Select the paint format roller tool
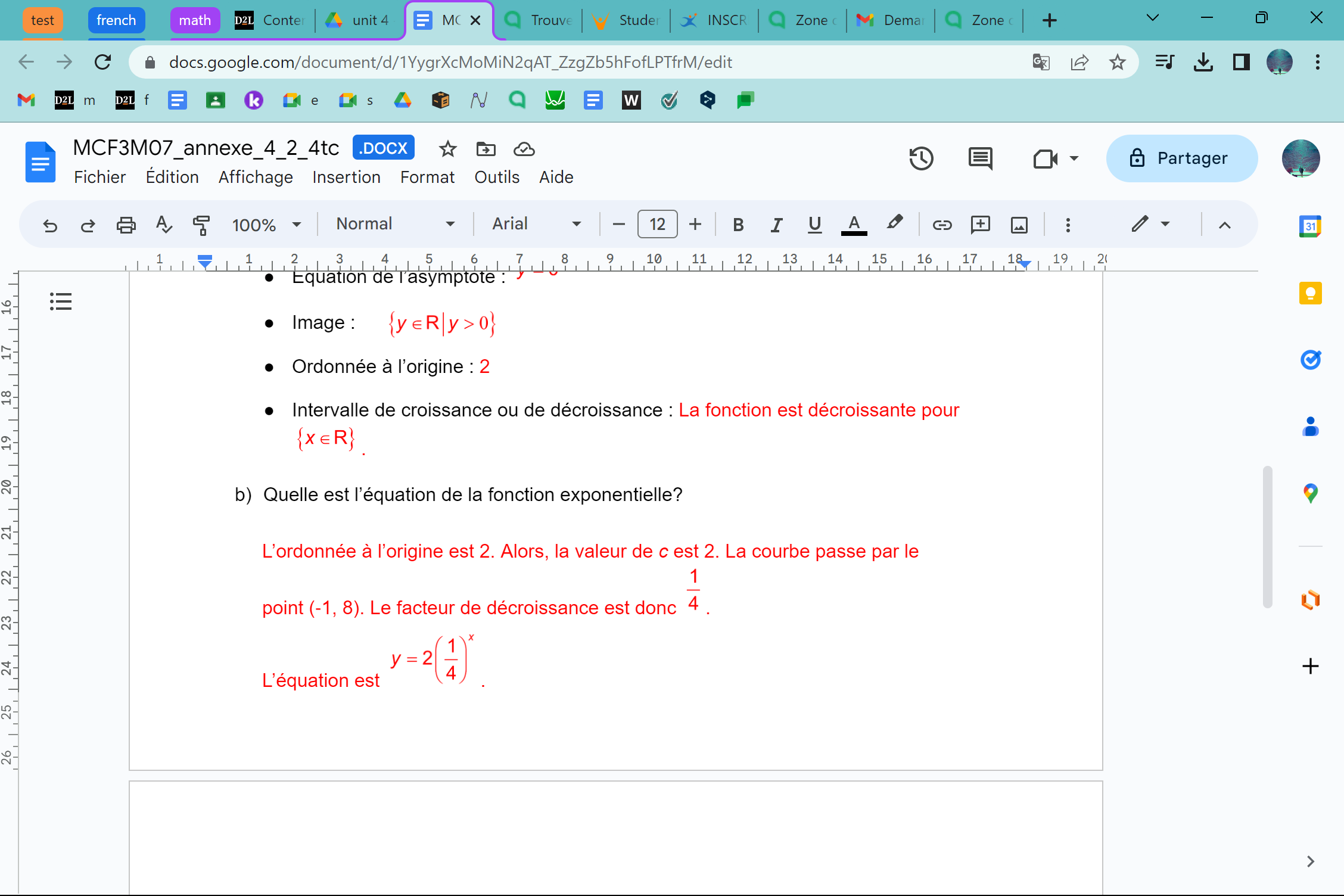The width and height of the screenshot is (1344, 896). 201,225
